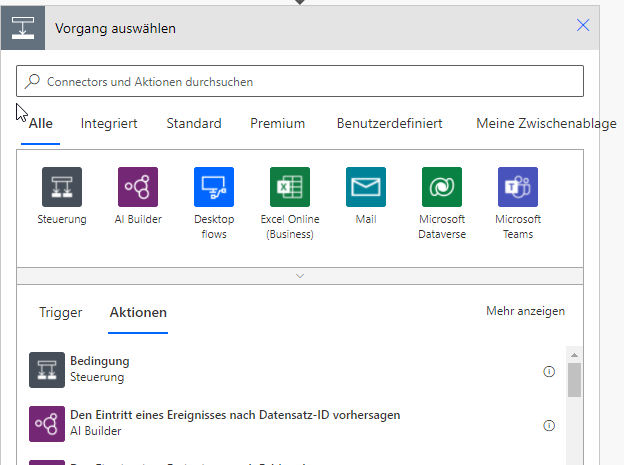Select the Steuerung connector icon
This screenshot has width=624, height=465.
(x=62, y=187)
